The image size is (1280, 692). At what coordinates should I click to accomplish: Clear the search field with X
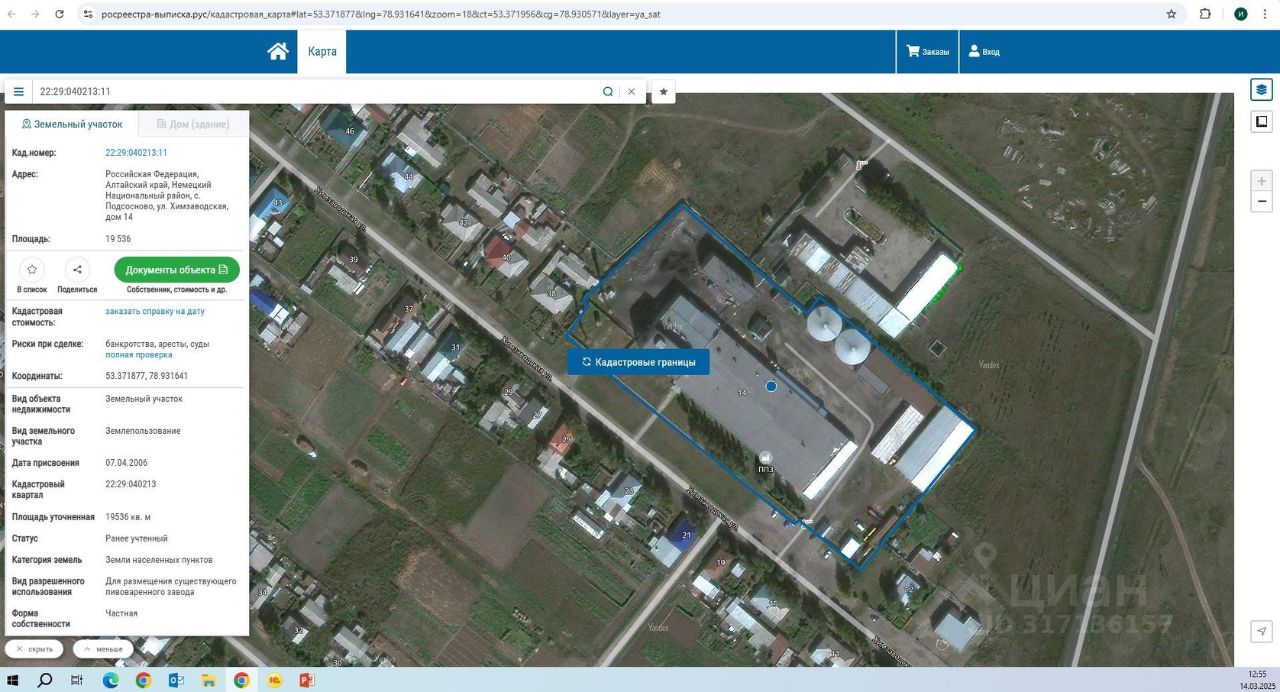(631, 91)
